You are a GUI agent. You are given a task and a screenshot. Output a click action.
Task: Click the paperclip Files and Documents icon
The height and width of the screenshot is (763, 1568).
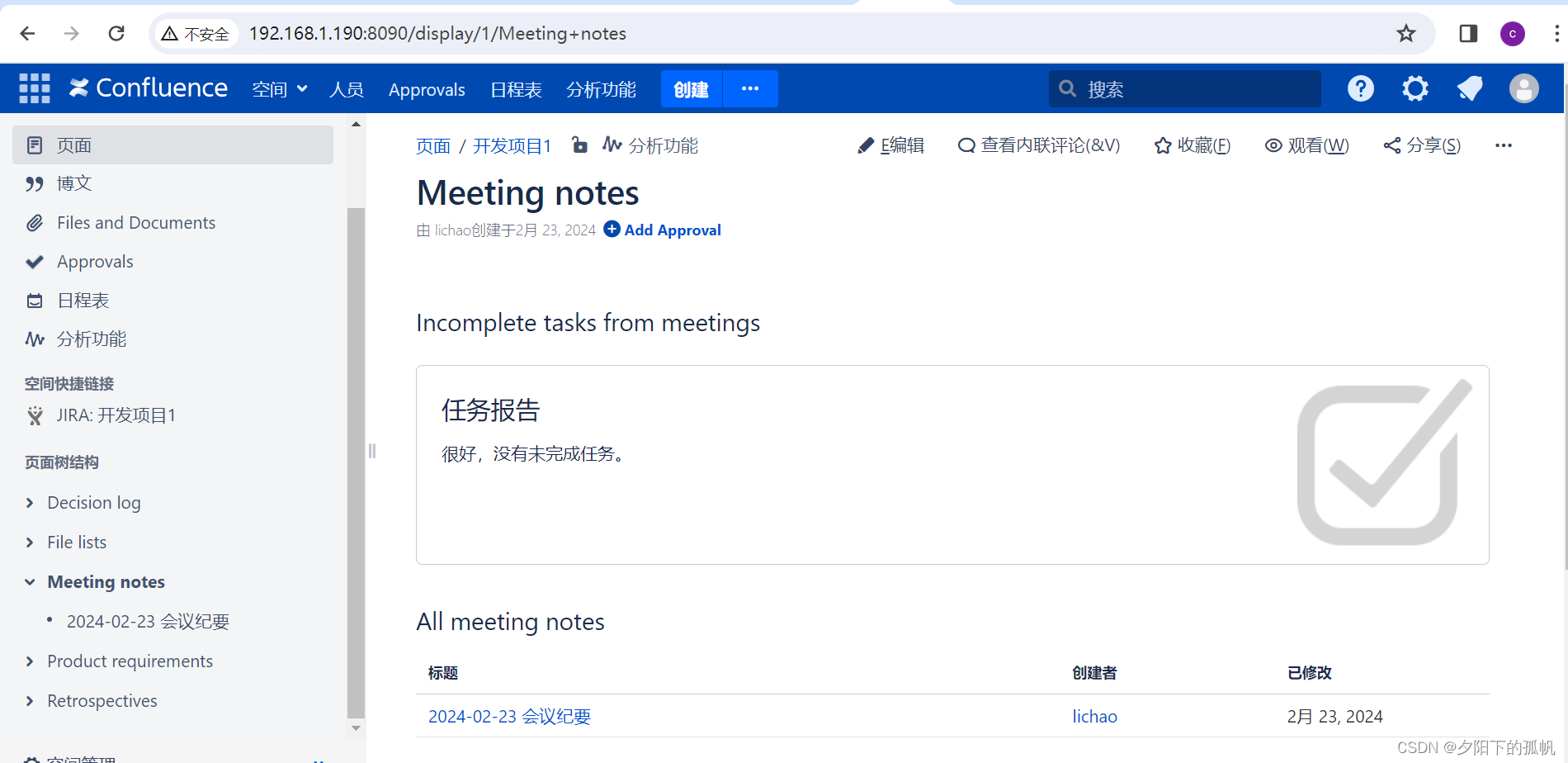35,223
